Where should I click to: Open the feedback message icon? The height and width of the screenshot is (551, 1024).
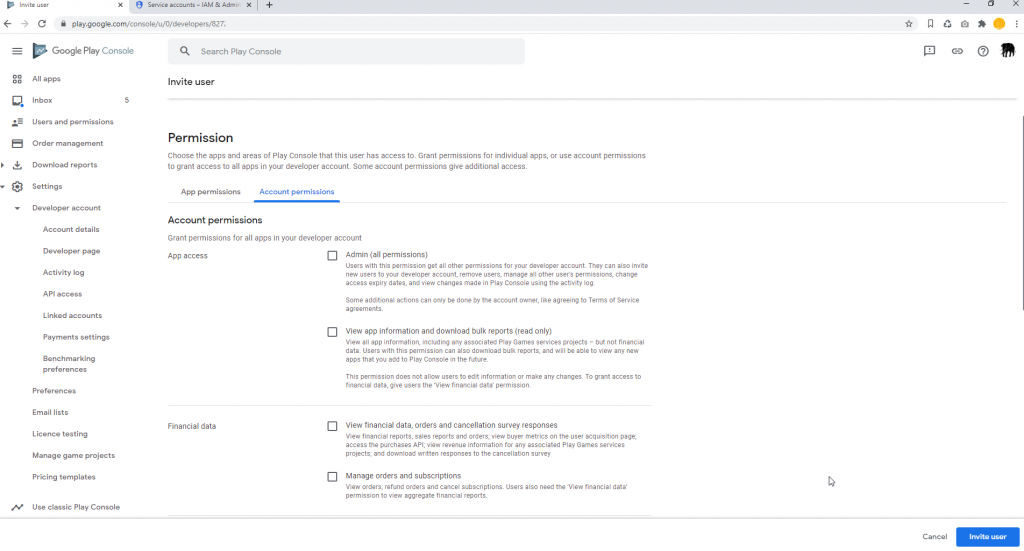929,51
